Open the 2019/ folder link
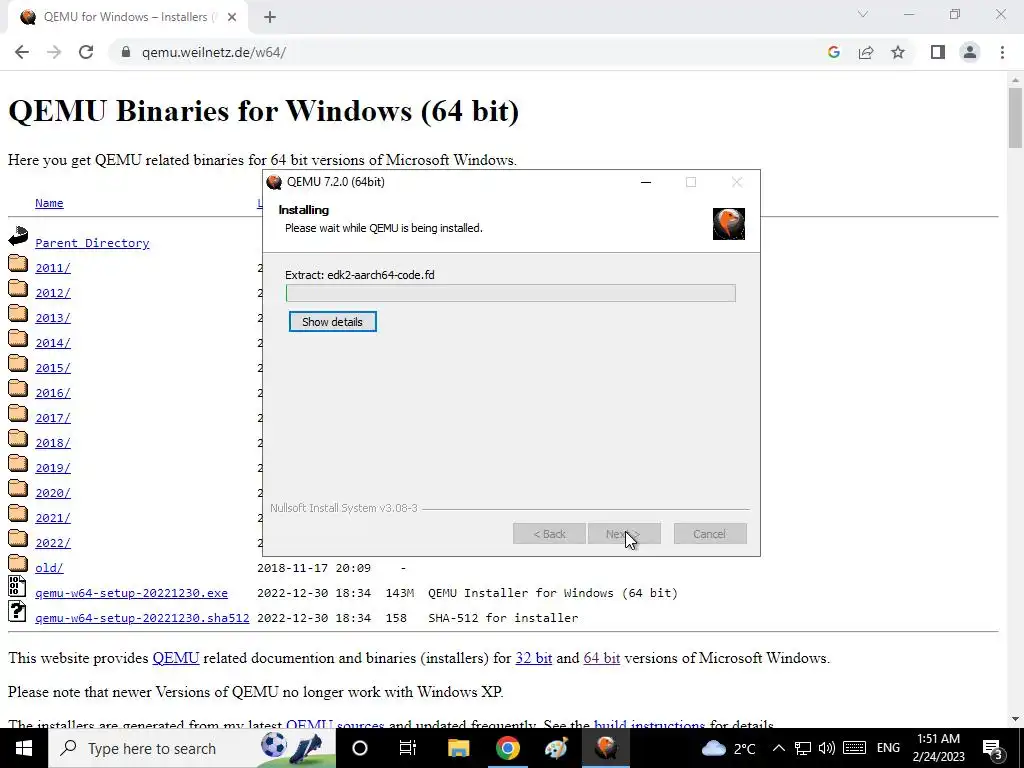This screenshot has width=1024, height=768. [x=53, y=468]
